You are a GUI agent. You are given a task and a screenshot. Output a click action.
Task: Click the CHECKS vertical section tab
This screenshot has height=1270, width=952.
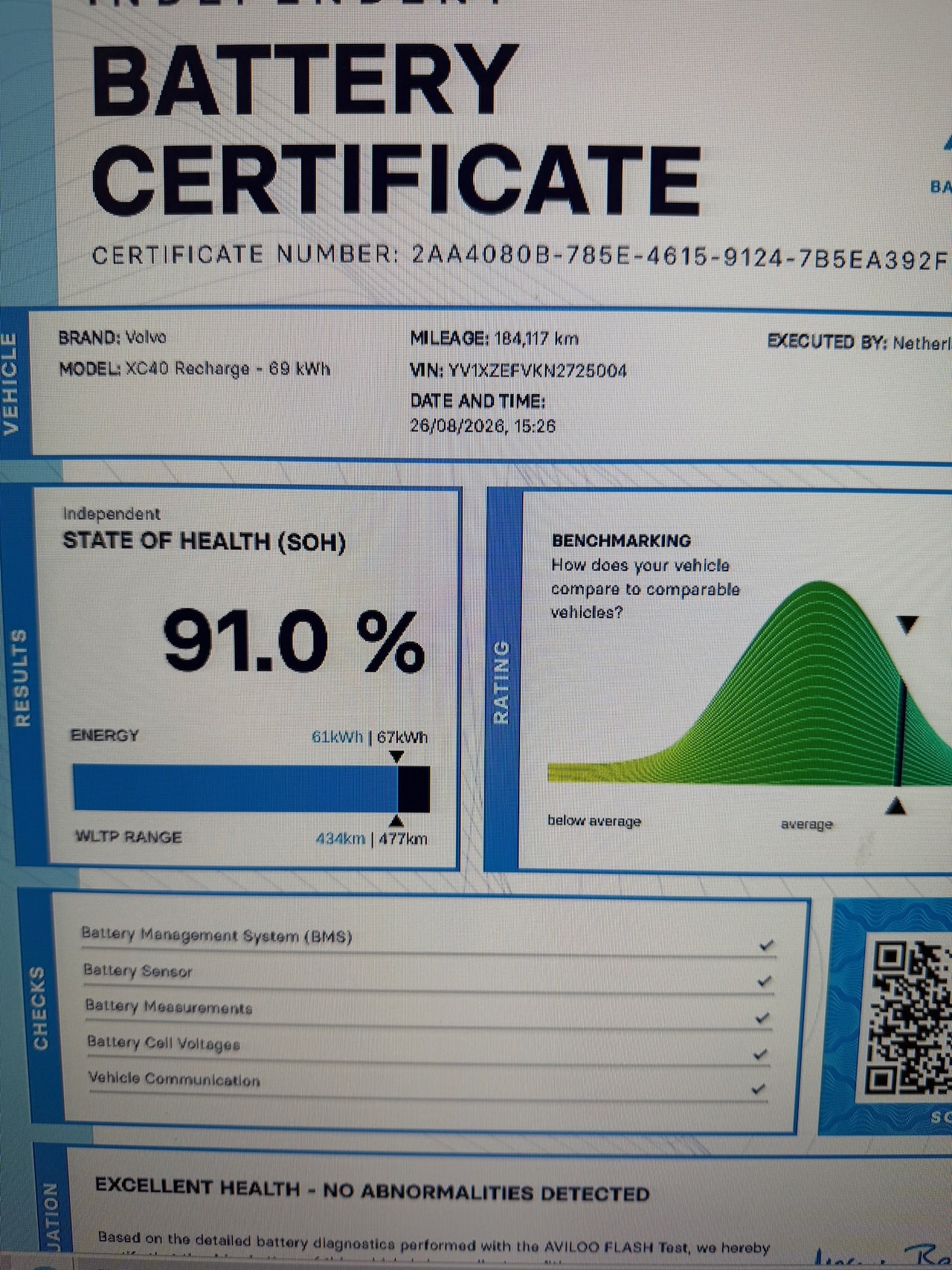[40, 1008]
